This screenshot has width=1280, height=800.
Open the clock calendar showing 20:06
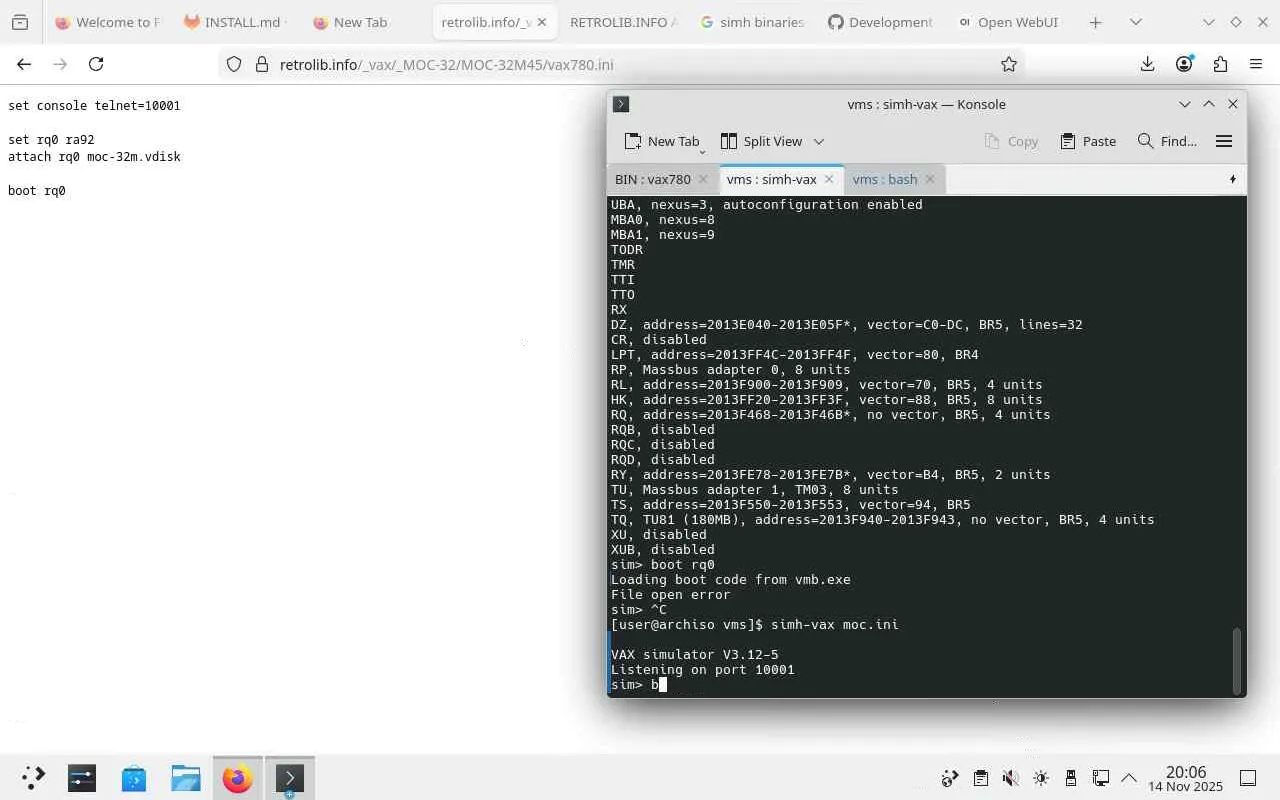point(1186,778)
